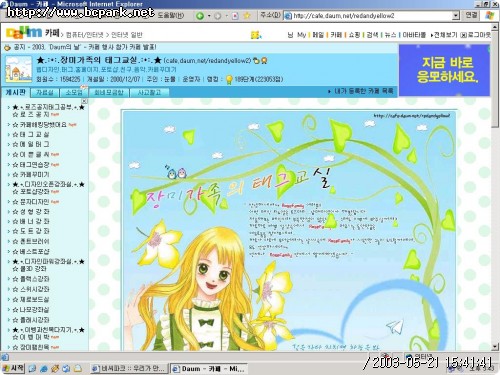Screen dimensions: 500x375
Task: Click the cafe profile house thumbnail
Action: pyautogui.click(x=19, y=70)
